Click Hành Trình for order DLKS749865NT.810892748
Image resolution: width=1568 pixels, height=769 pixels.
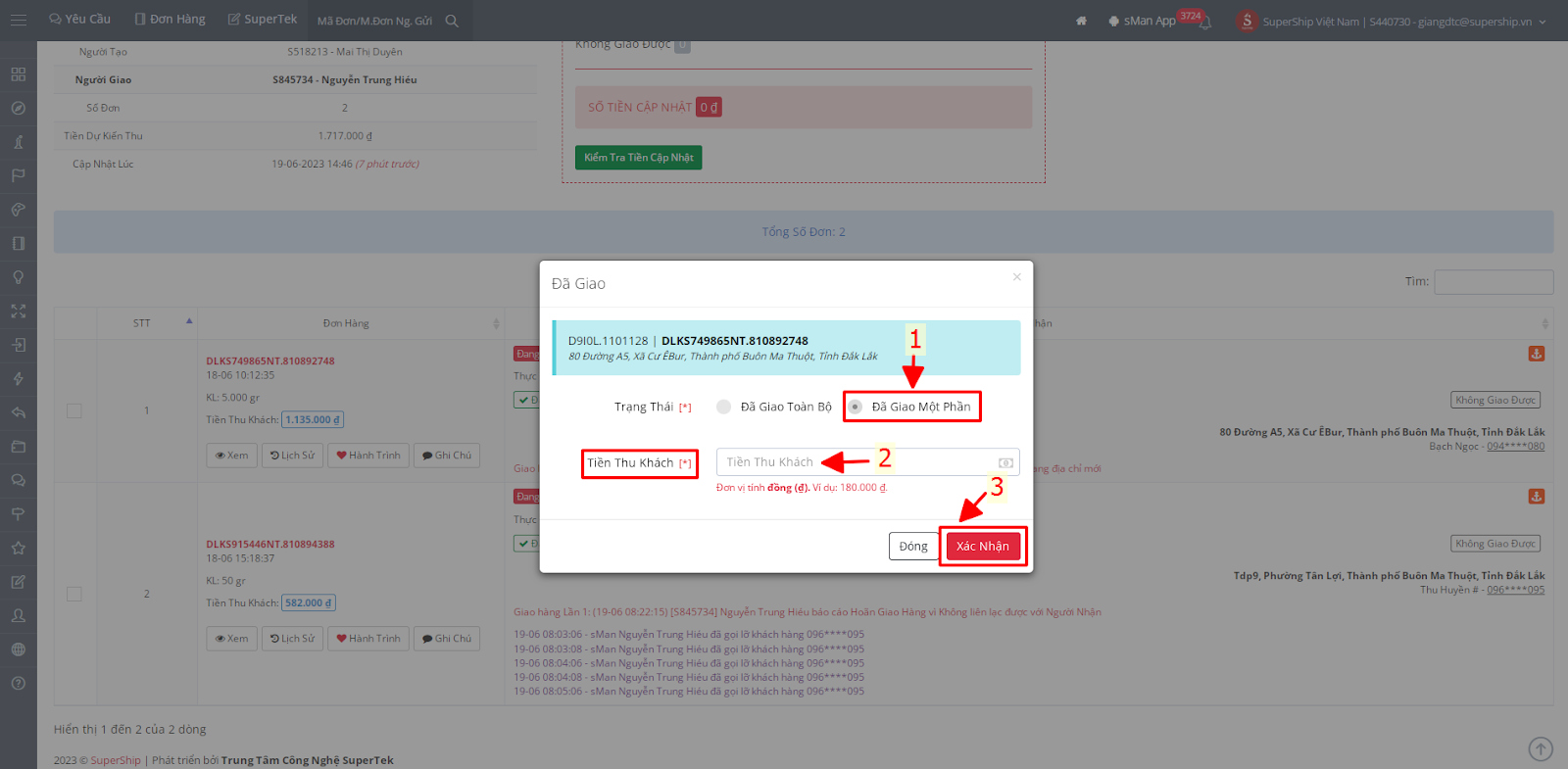(x=368, y=456)
